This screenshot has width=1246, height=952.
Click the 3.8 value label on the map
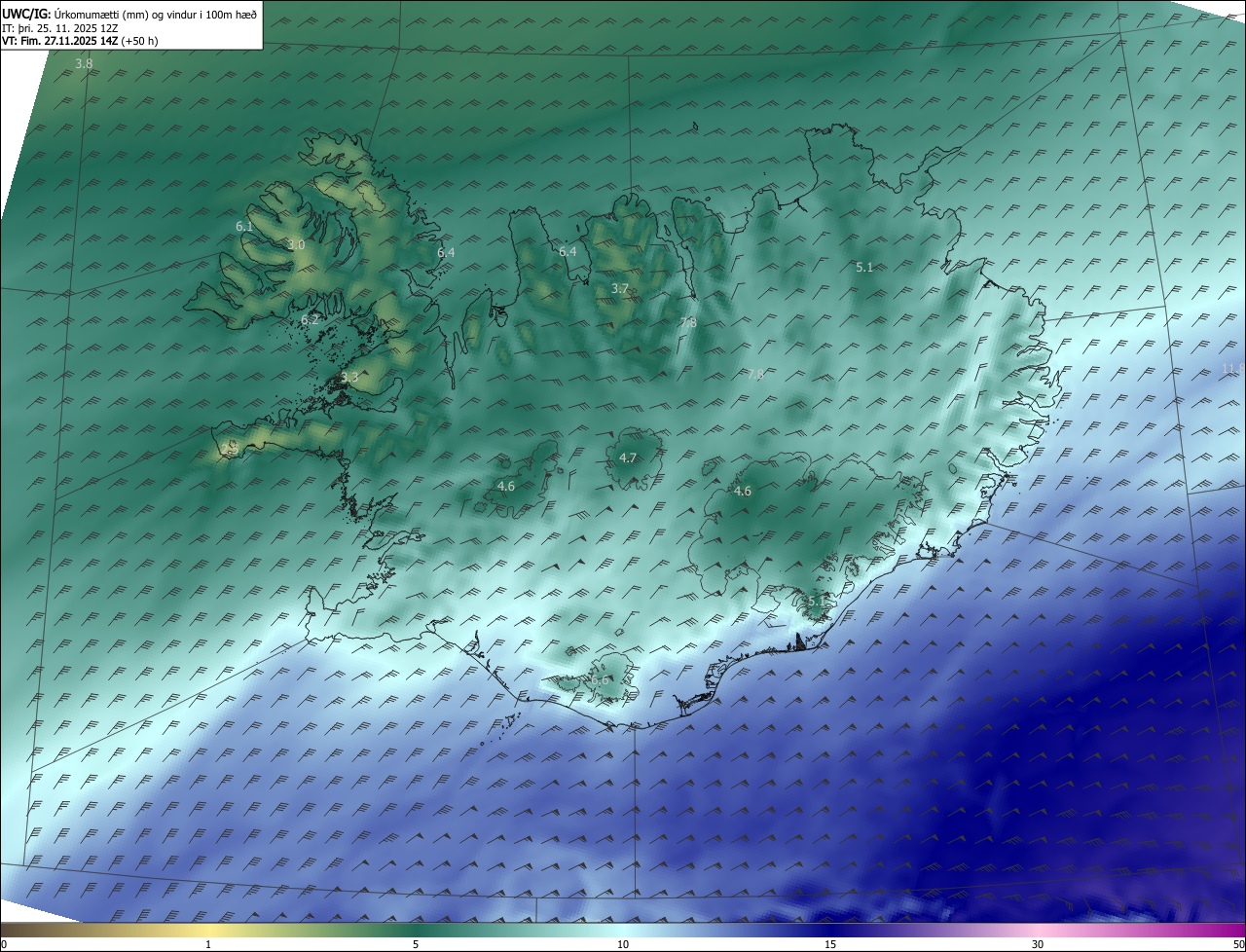(x=85, y=64)
